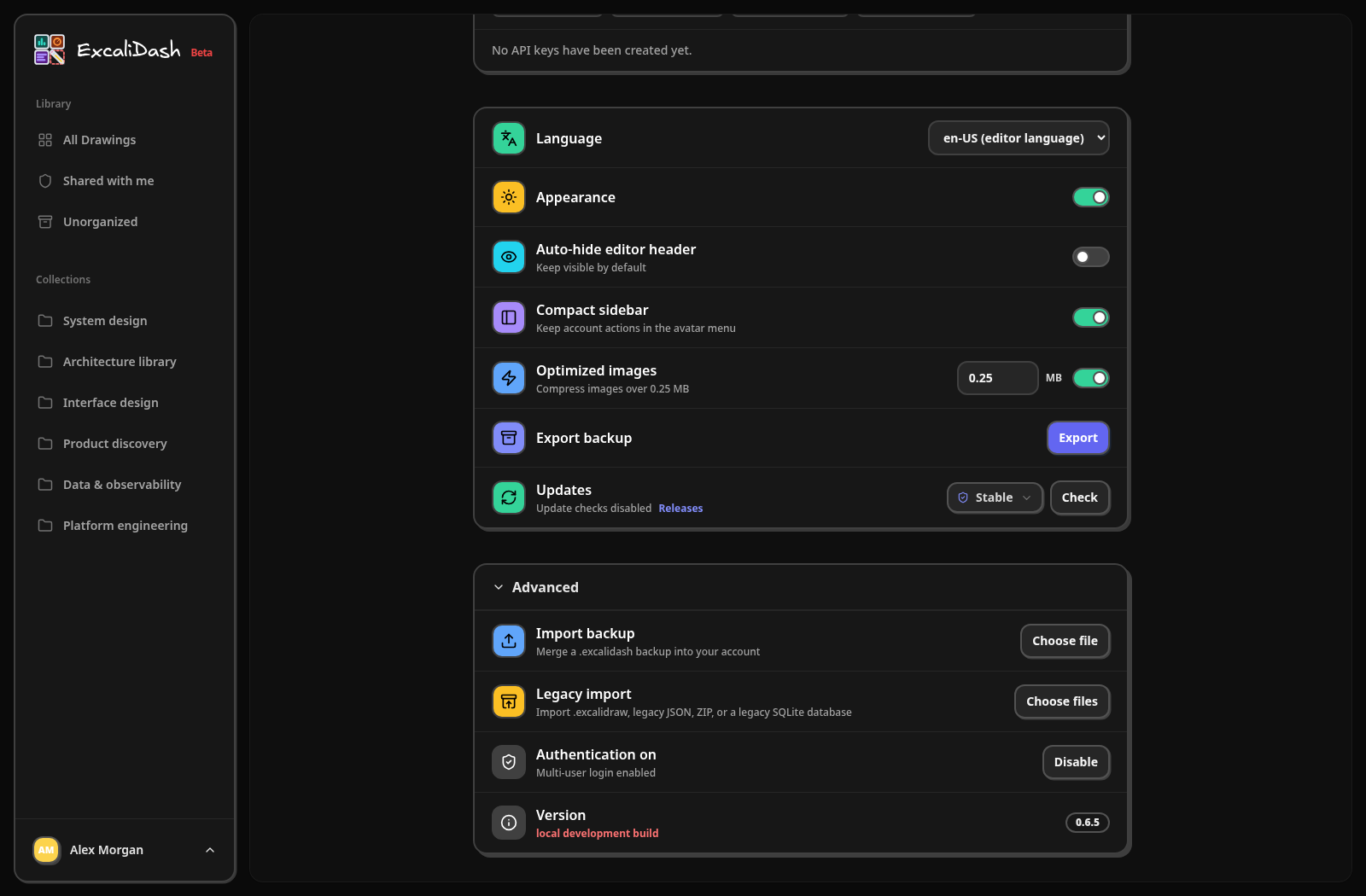The image size is (1366, 896).
Task: Click the Legacy import icon
Action: tap(509, 701)
